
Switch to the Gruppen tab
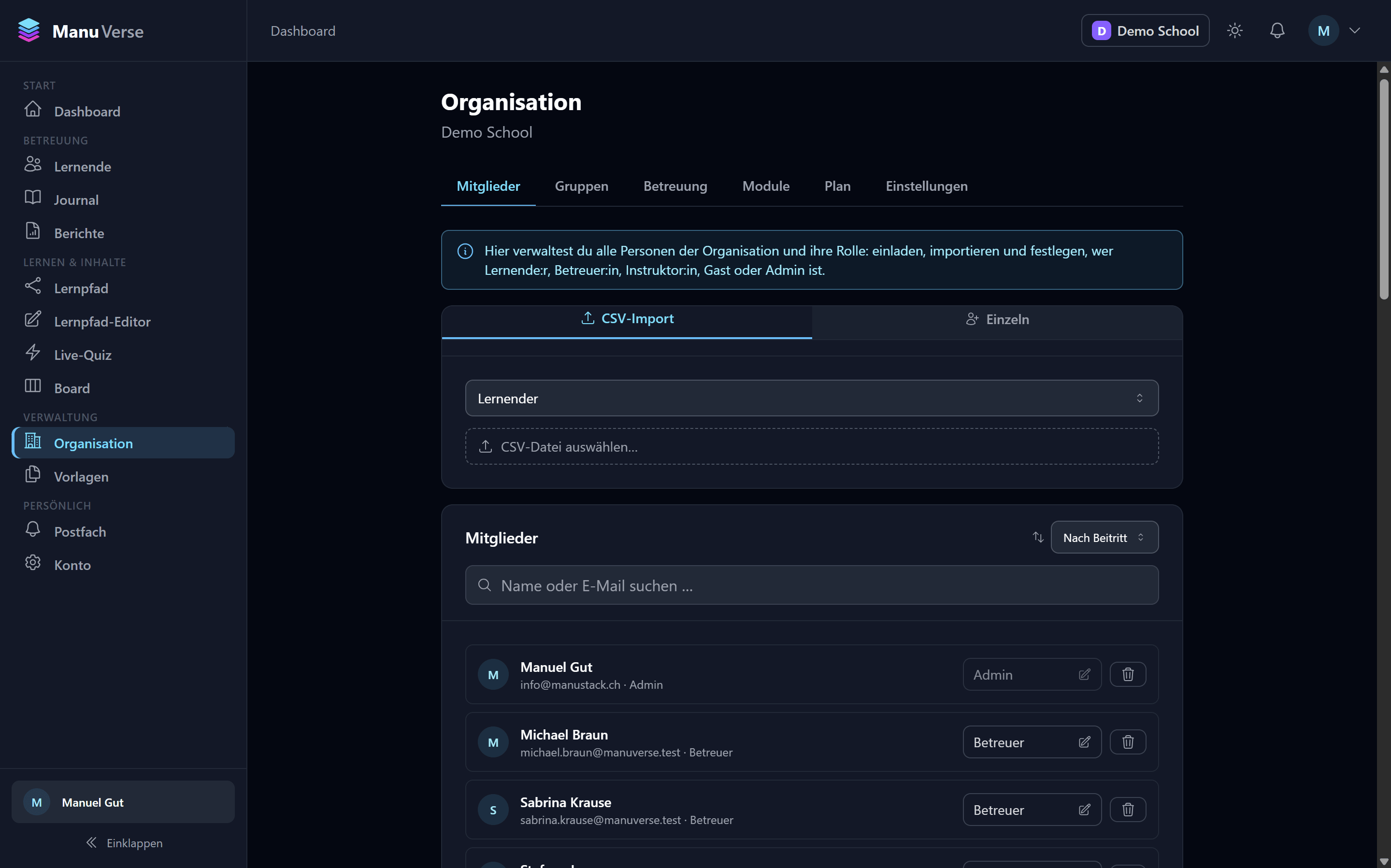[x=581, y=186]
